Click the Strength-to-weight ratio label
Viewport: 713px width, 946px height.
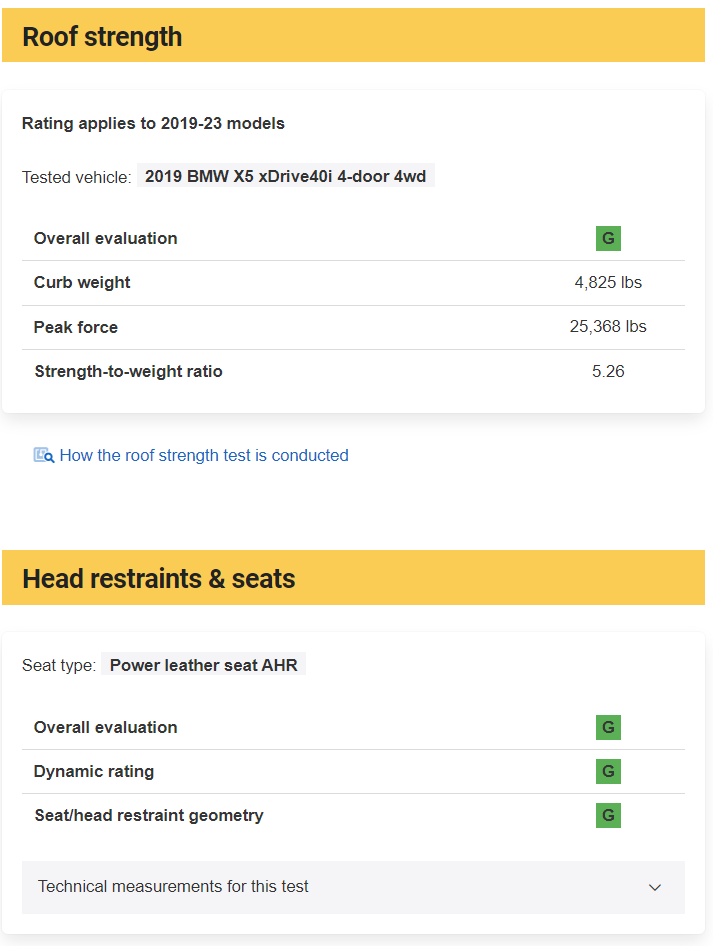tap(128, 371)
